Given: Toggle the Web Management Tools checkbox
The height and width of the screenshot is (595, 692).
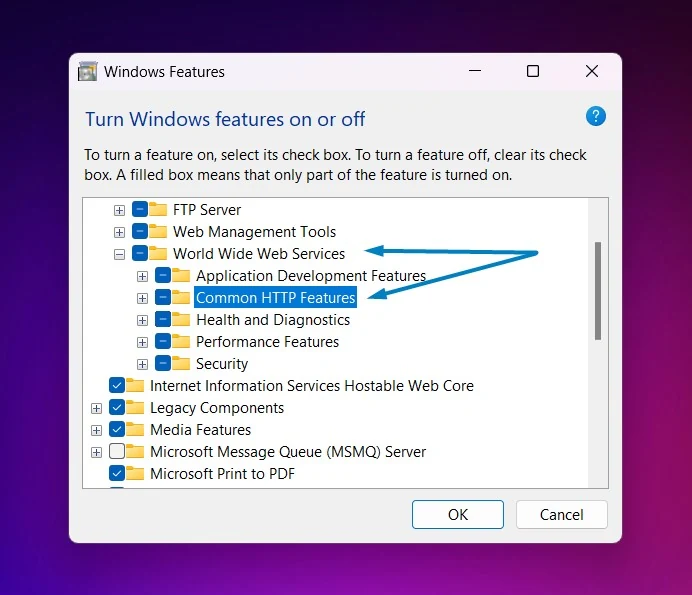Looking at the screenshot, I should tap(140, 231).
